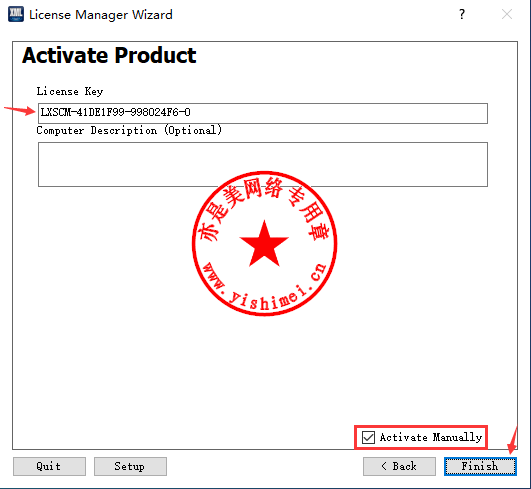Click the red arrow pointing at Finish button
This screenshot has width=531, height=489.
pos(513,440)
